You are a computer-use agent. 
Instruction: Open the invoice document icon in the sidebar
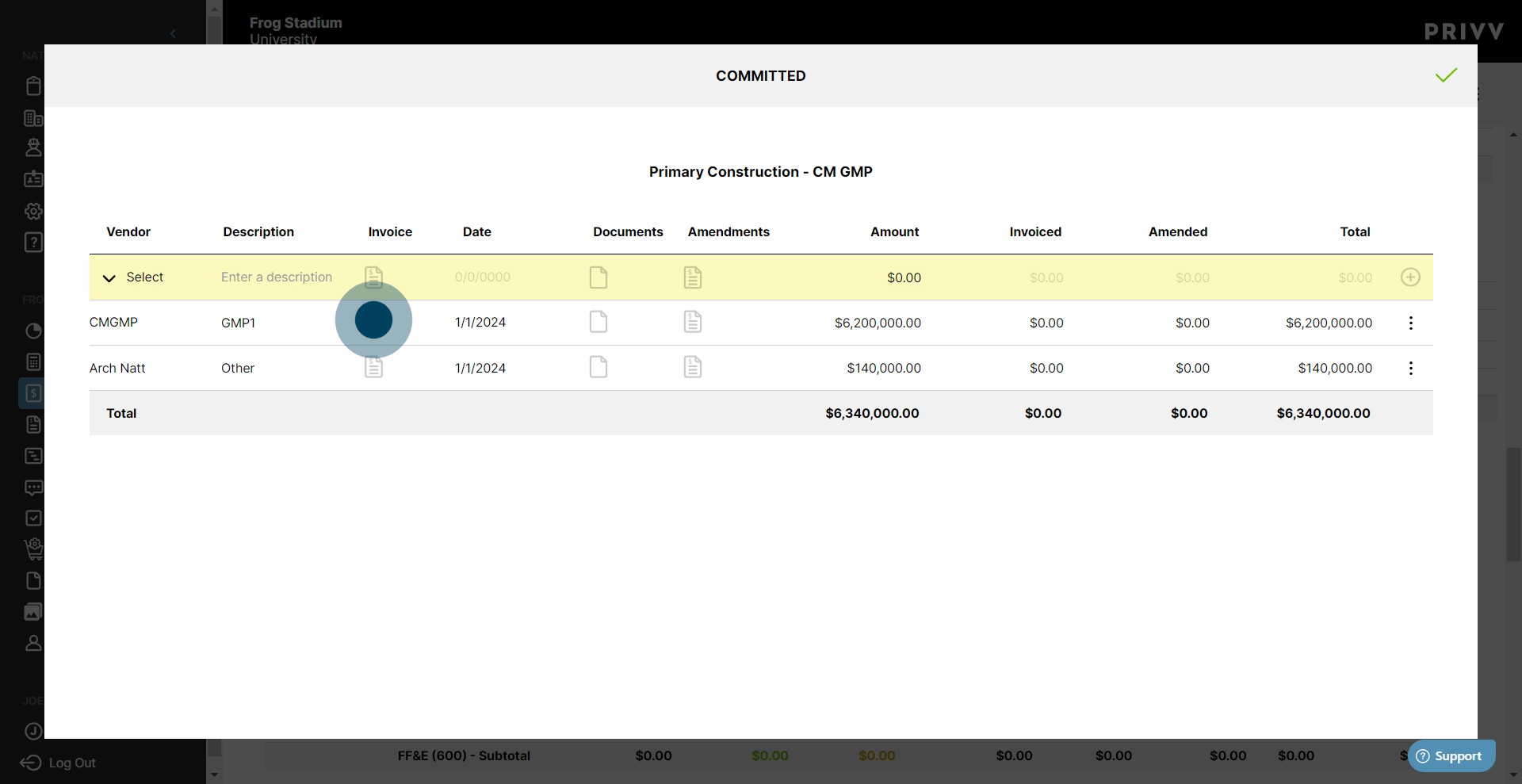tap(33, 424)
